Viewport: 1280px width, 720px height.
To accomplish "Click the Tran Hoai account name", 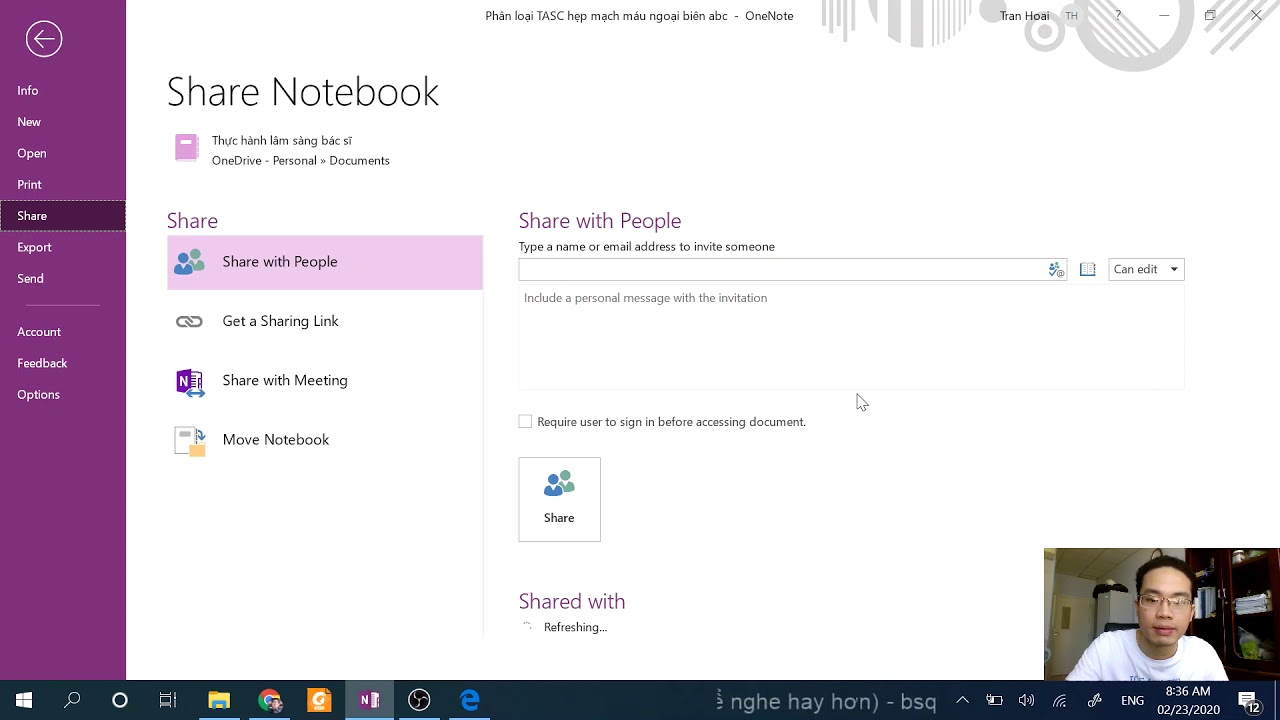I will pos(1024,16).
